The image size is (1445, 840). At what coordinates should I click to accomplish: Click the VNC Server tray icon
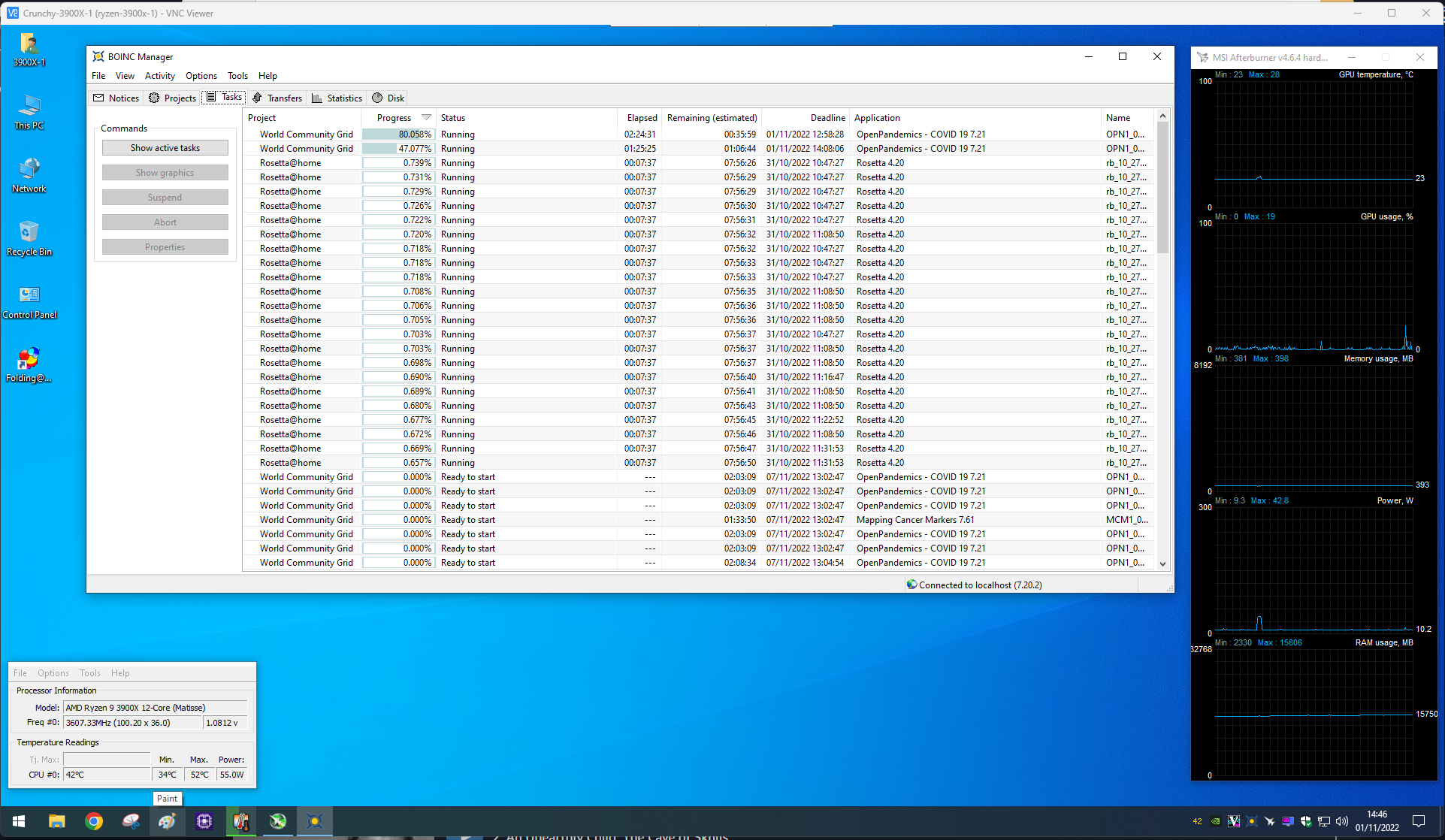point(1233,821)
